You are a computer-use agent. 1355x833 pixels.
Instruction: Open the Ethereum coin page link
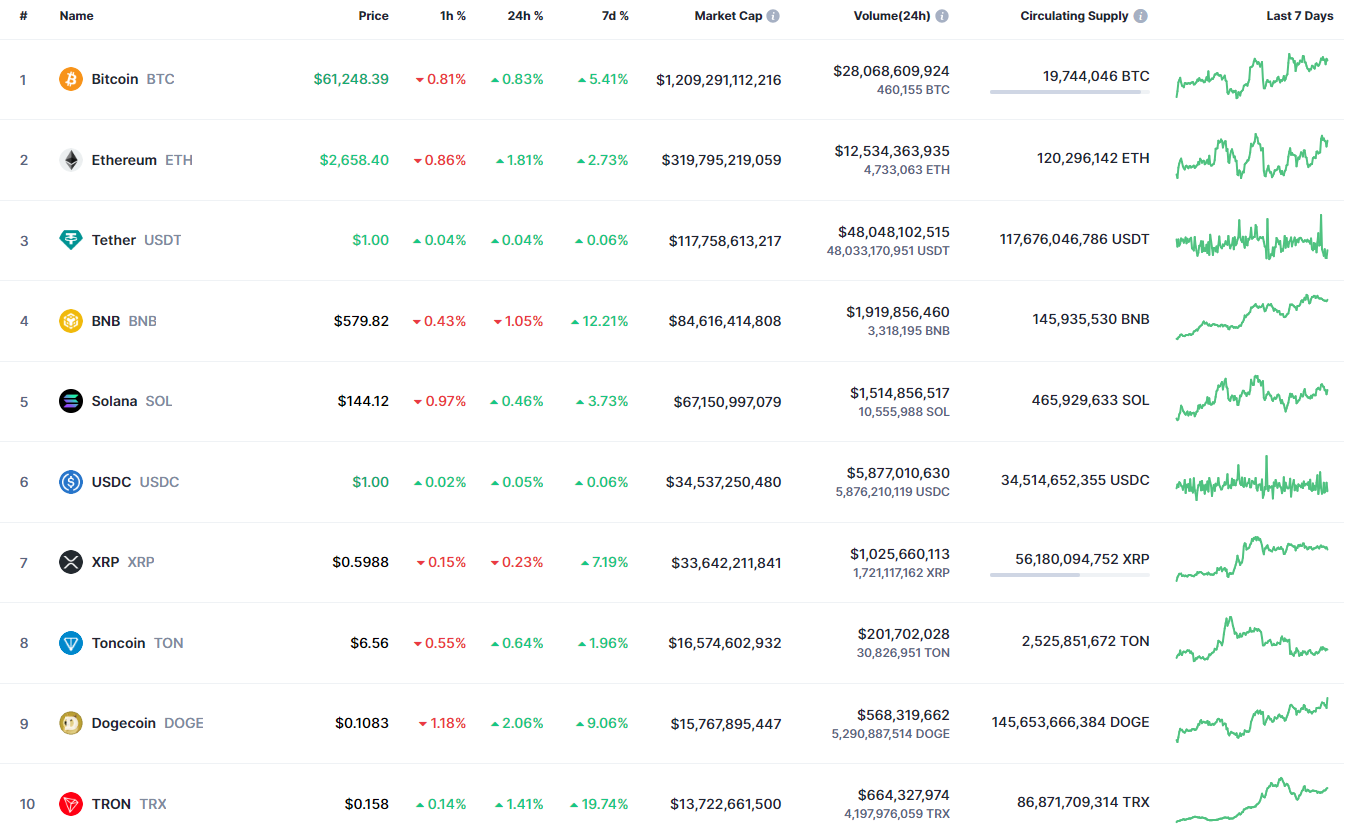click(124, 160)
